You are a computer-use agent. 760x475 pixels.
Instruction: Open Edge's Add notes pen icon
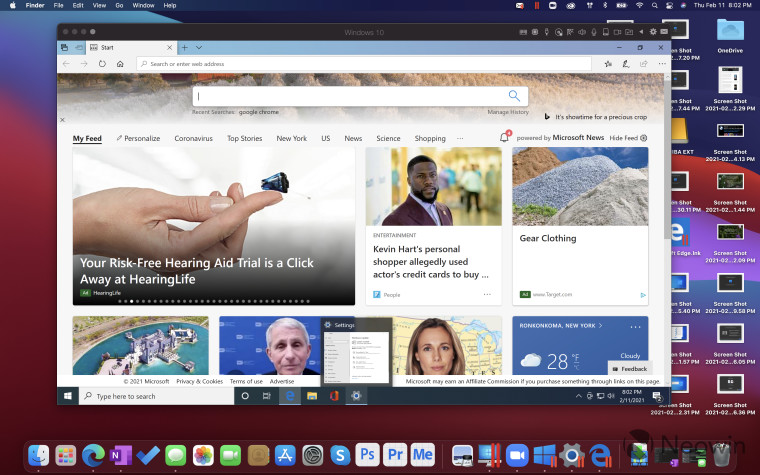tap(626, 64)
